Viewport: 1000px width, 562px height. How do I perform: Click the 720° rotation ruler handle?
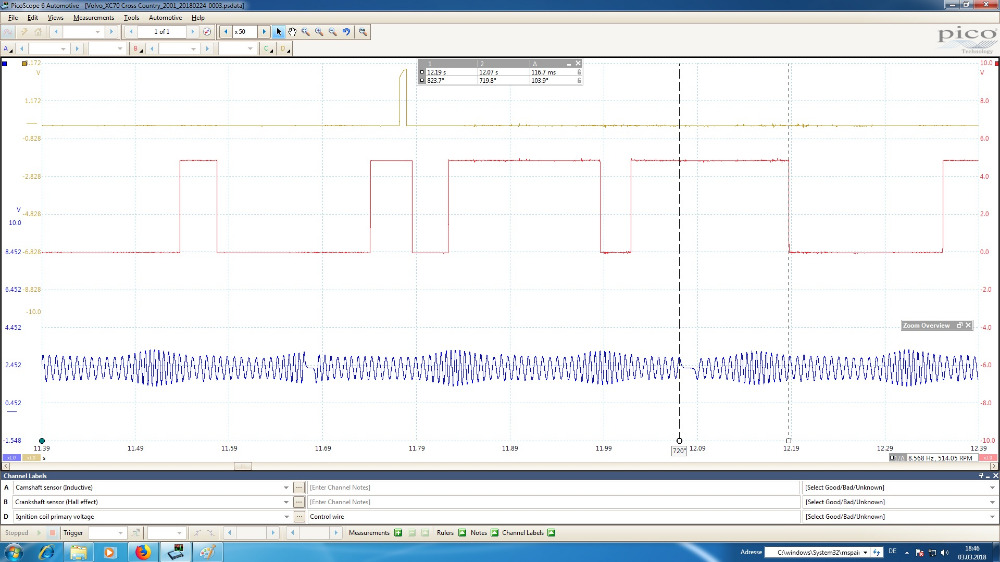[x=680, y=441]
